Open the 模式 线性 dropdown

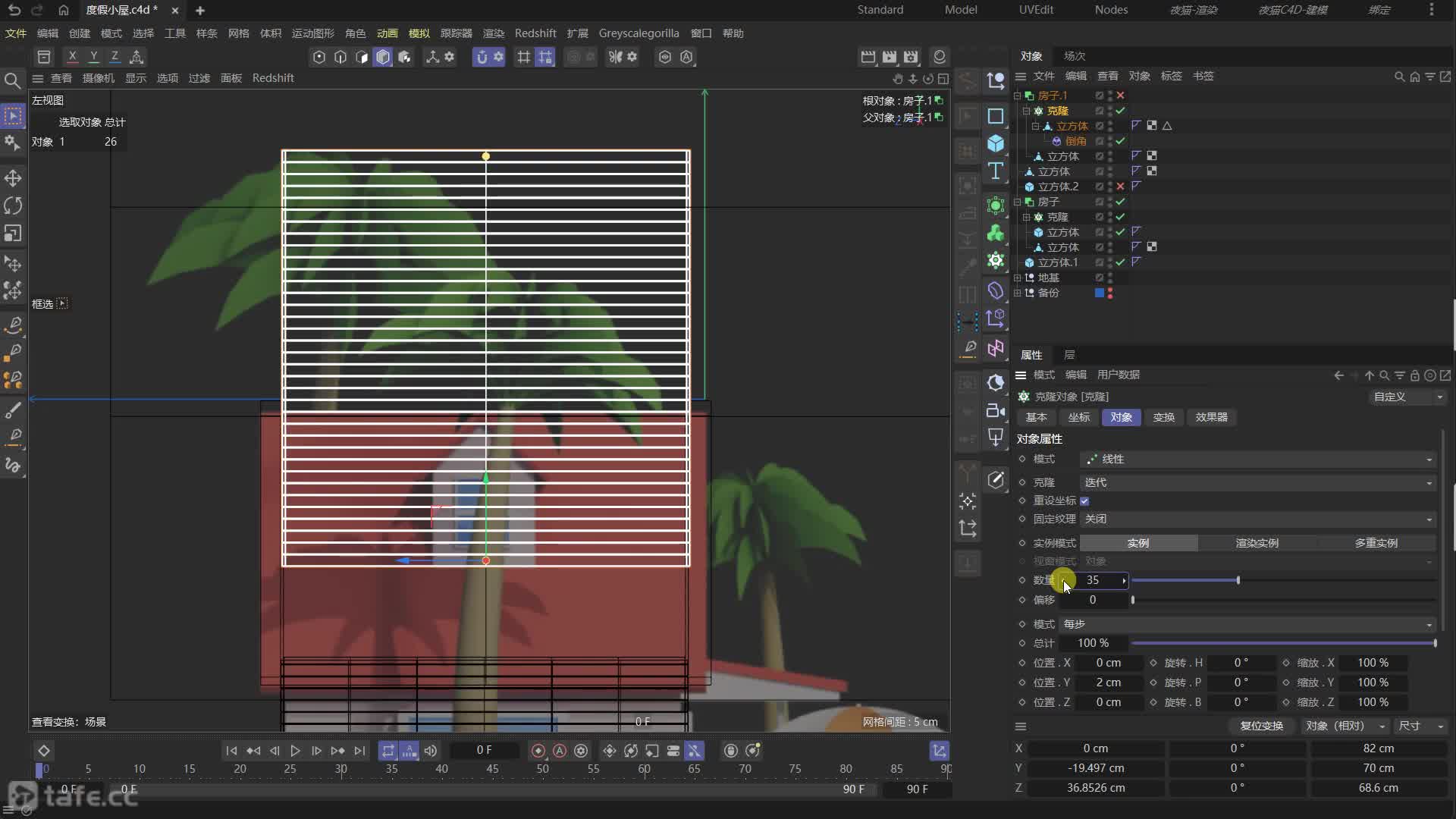coord(1257,460)
